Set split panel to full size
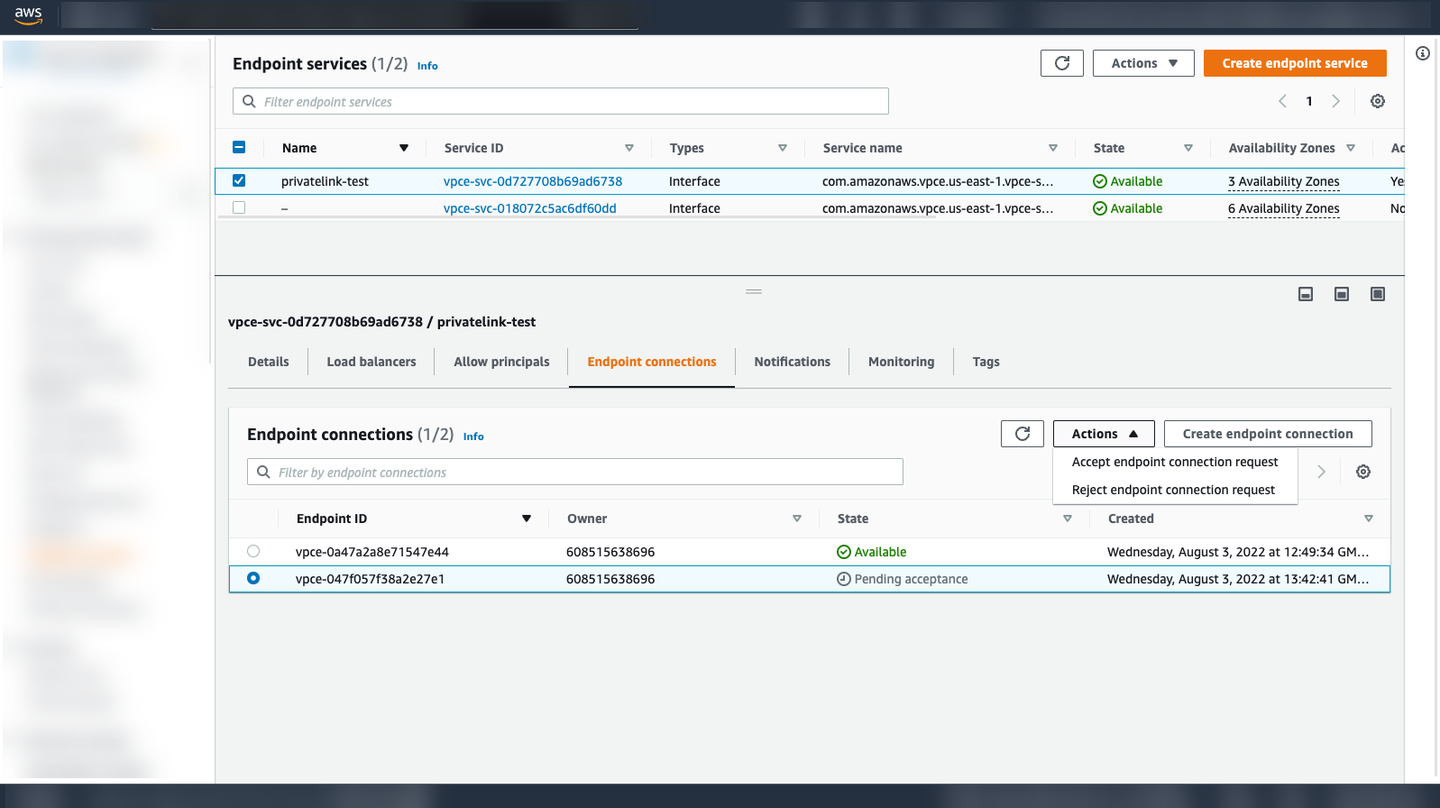The width and height of the screenshot is (1440, 808). pyautogui.click(x=1378, y=294)
